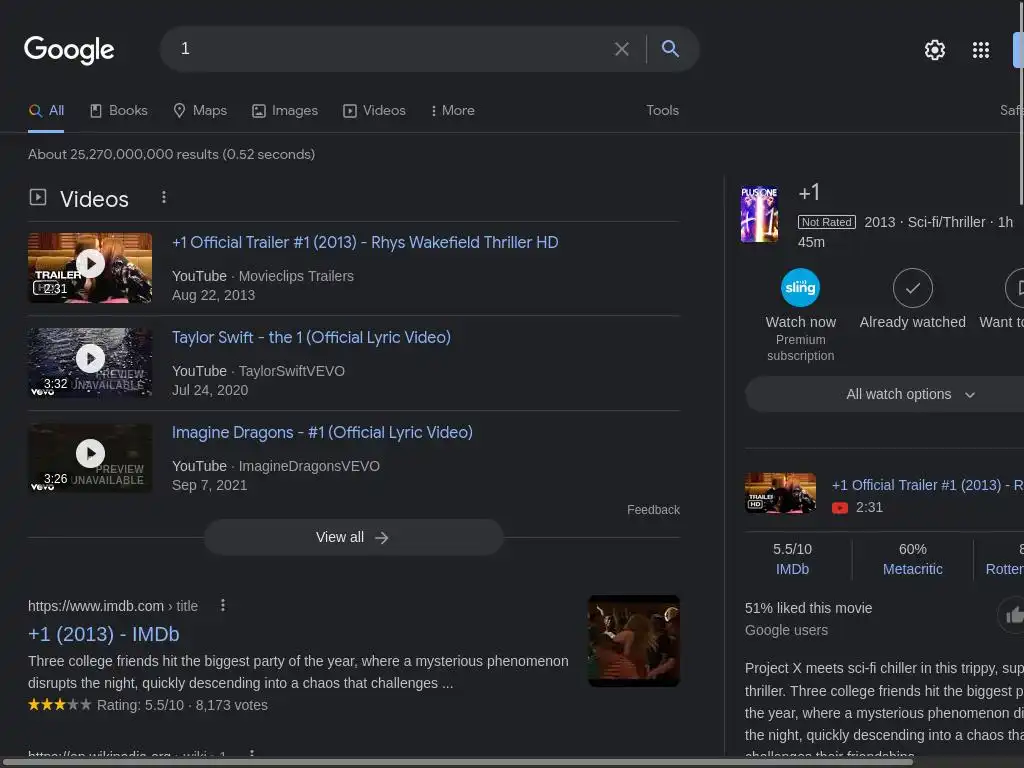The height and width of the screenshot is (768, 1024).
Task: Click the Videos section play-box icon
Action: click(x=38, y=197)
